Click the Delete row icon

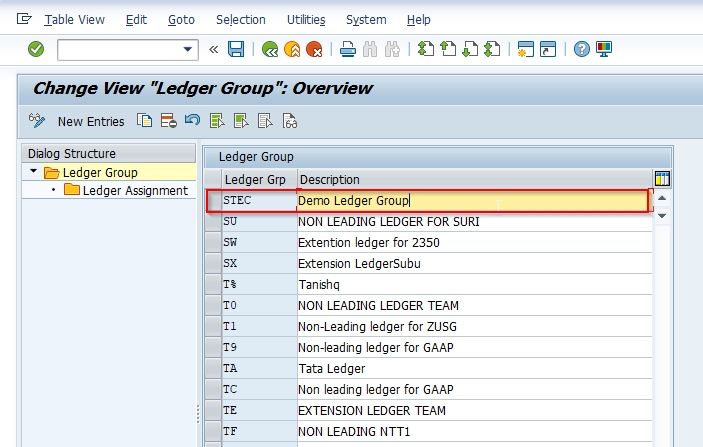click(169, 121)
